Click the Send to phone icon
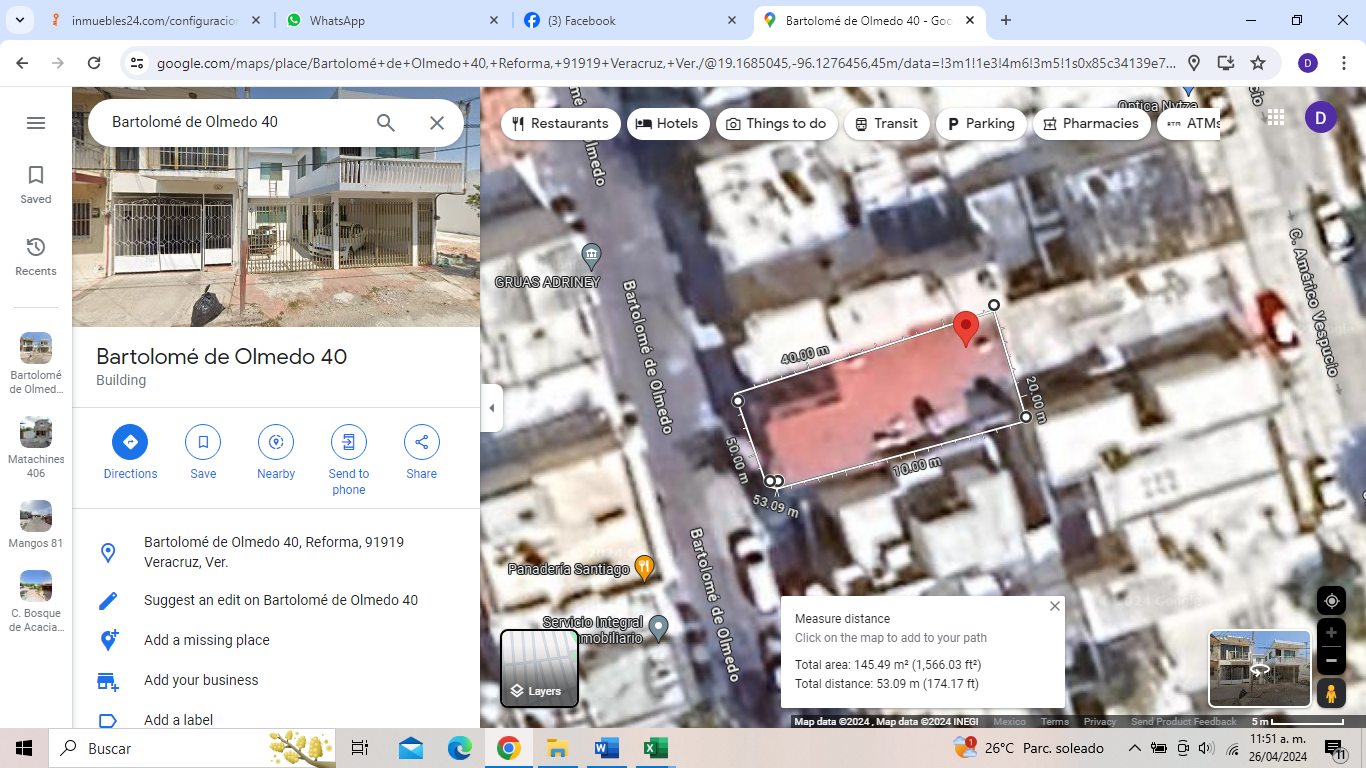Image resolution: width=1366 pixels, height=768 pixels. coord(349,442)
